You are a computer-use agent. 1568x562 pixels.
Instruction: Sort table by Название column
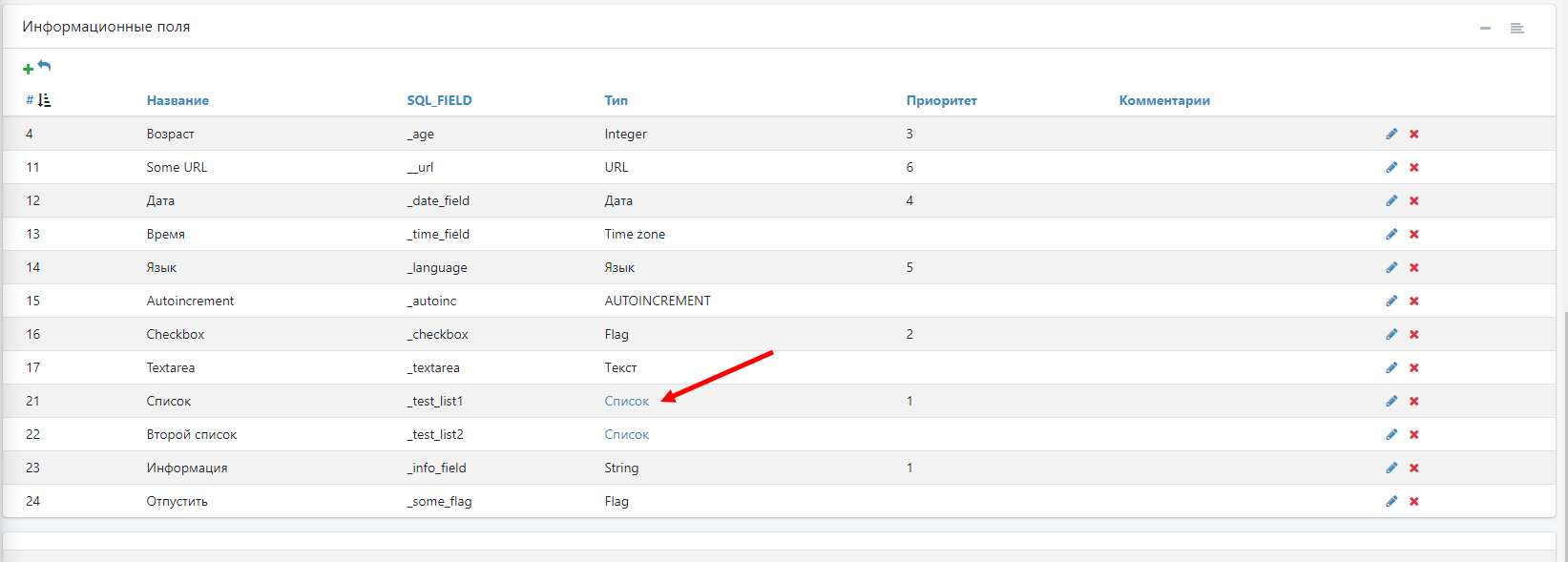[178, 100]
